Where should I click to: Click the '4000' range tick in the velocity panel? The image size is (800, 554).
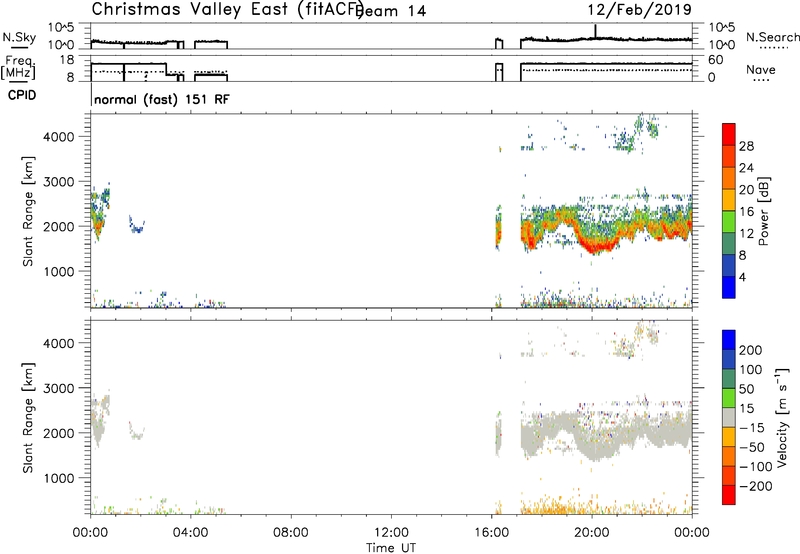pos(58,343)
